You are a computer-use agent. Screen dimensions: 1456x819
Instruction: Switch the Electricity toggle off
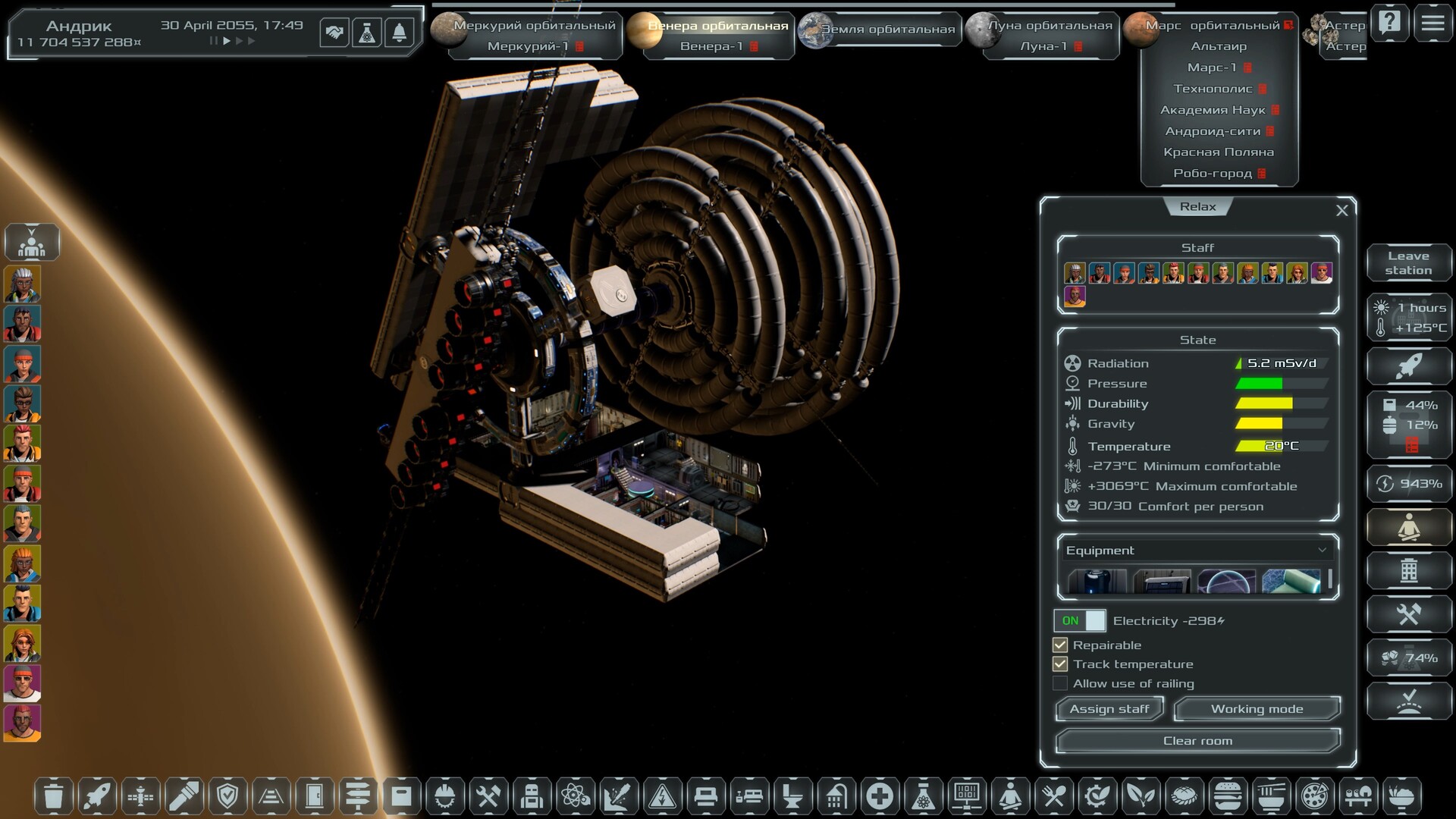point(1080,620)
